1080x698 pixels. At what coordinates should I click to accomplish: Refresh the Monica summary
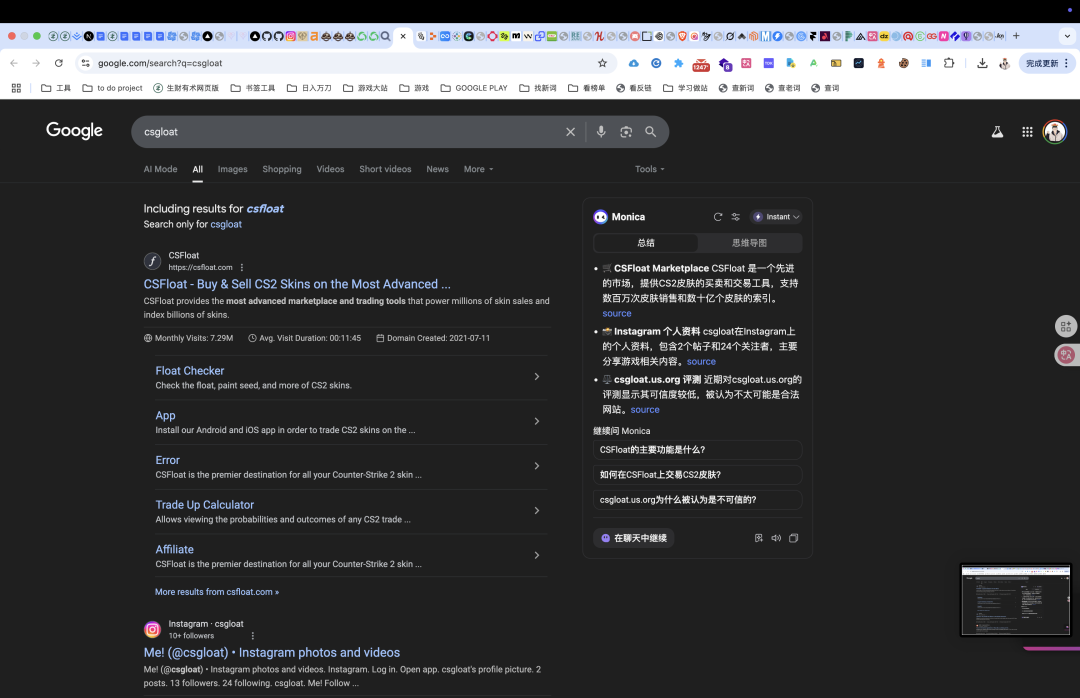coord(718,216)
